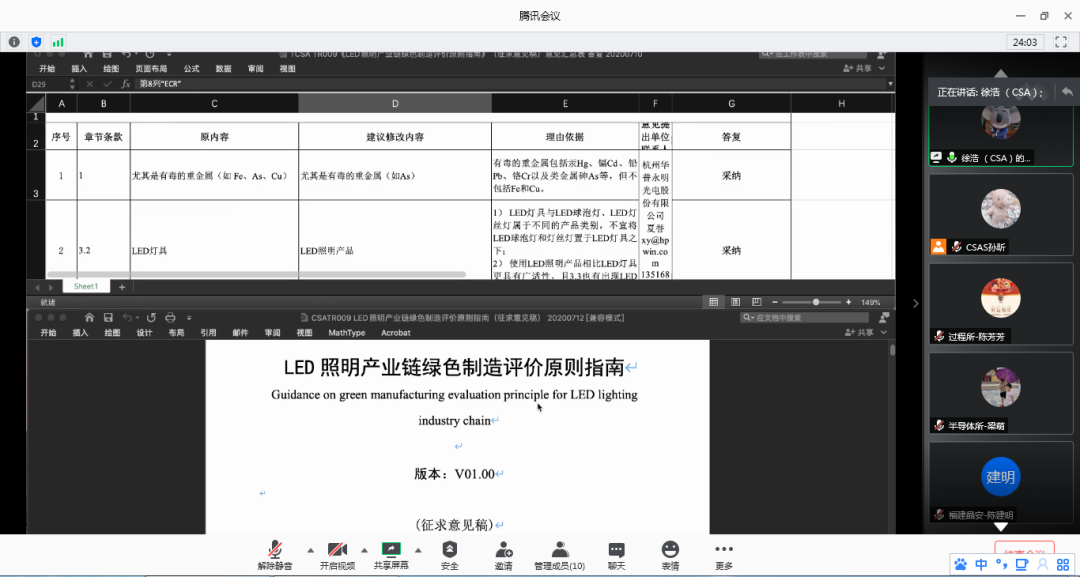Expand video options arrow beside 开启视频
Screen dimensions: 1080x577
[363, 550]
